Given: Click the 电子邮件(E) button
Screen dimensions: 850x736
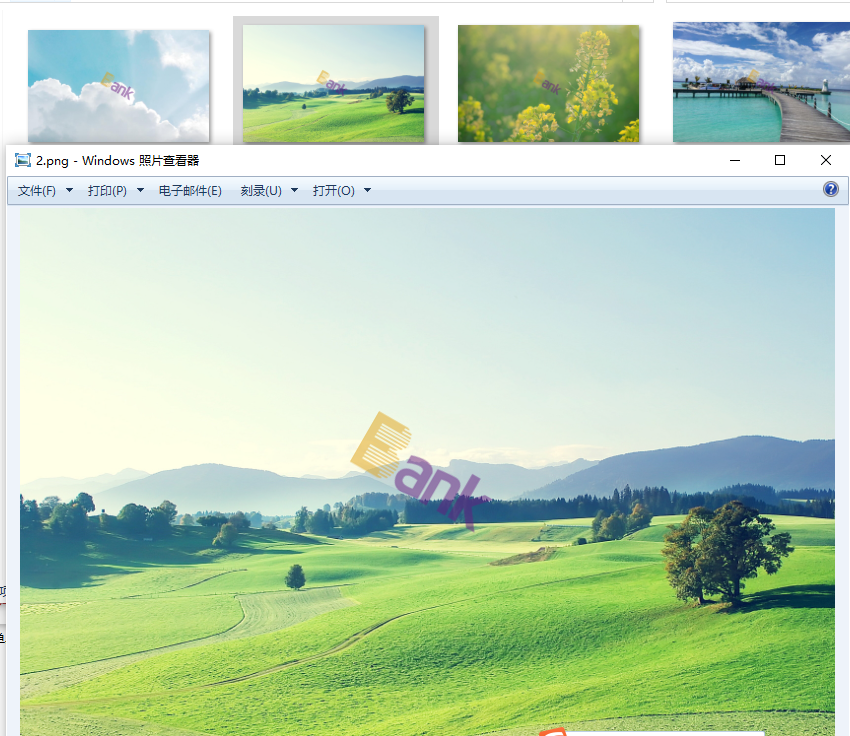Looking at the screenshot, I should point(190,191).
